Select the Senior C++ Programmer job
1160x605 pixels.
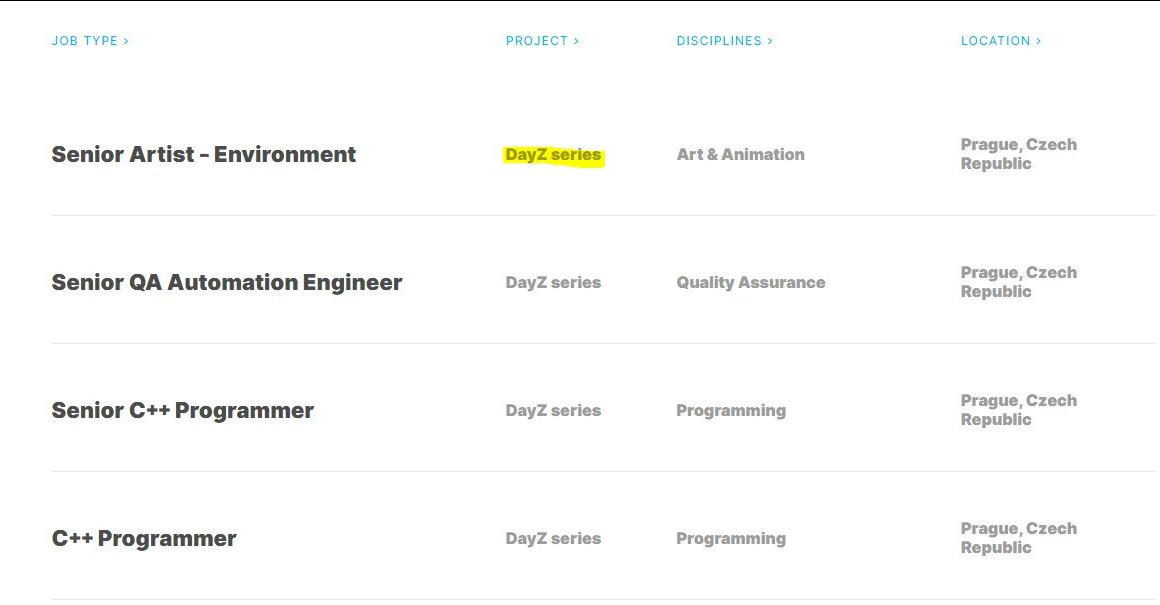pos(183,411)
